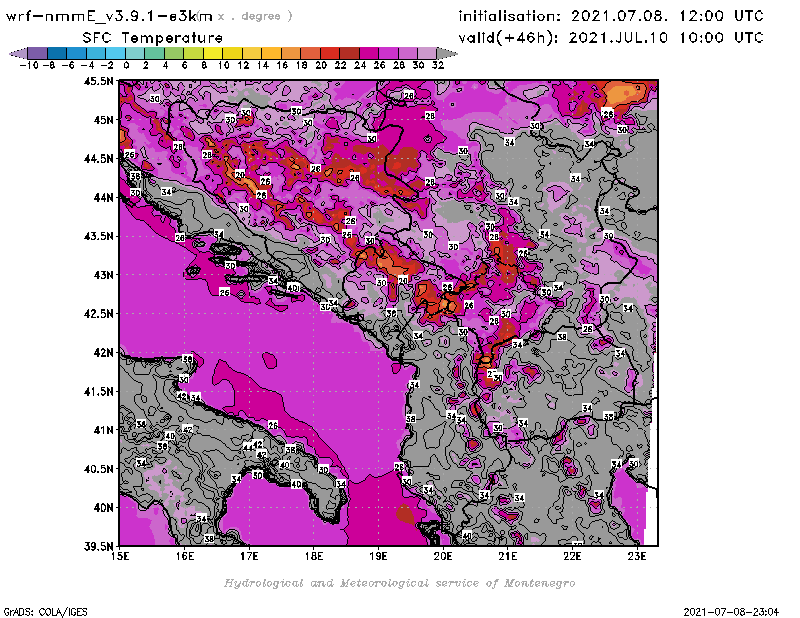The height and width of the screenshot is (618, 800).
Task: Select the 22E longitude label
Action: (x=572, y=556)
